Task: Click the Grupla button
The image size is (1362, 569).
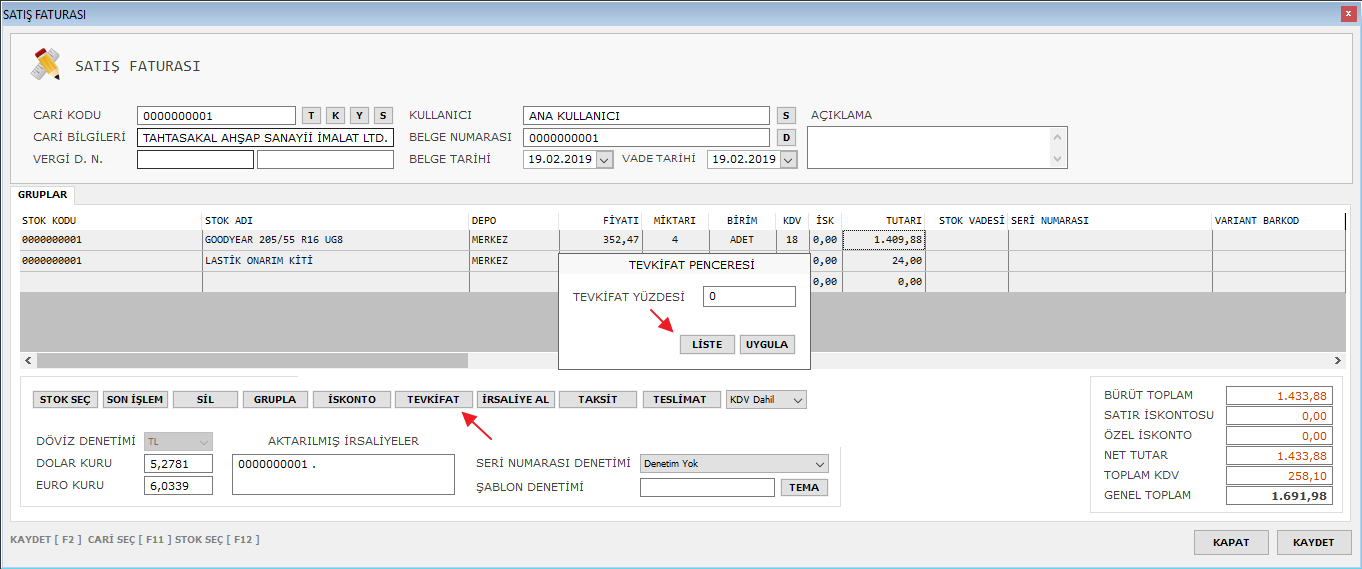Action: tap(275, 399)
